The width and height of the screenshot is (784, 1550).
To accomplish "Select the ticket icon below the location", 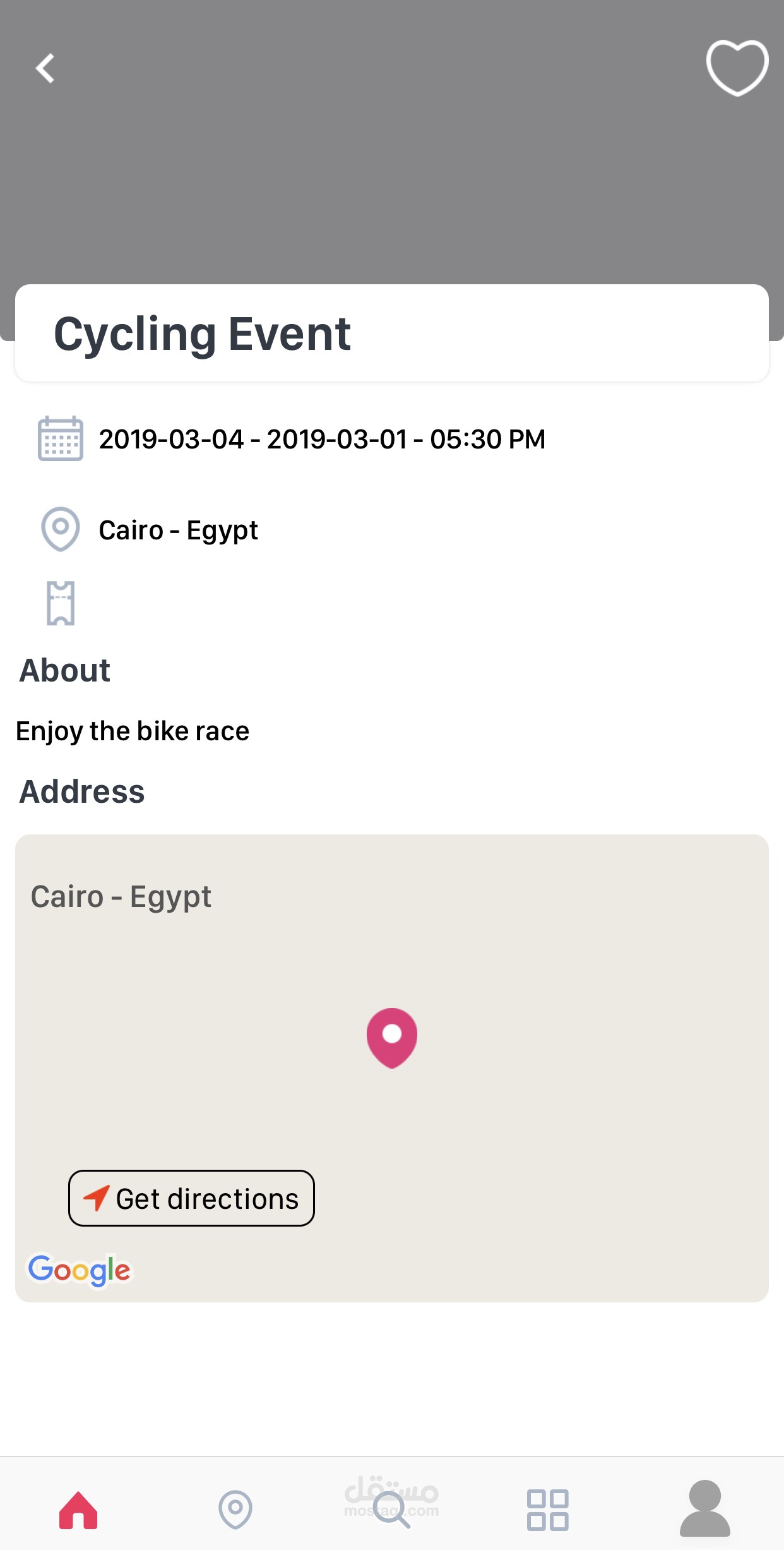I will click(61, 604).
